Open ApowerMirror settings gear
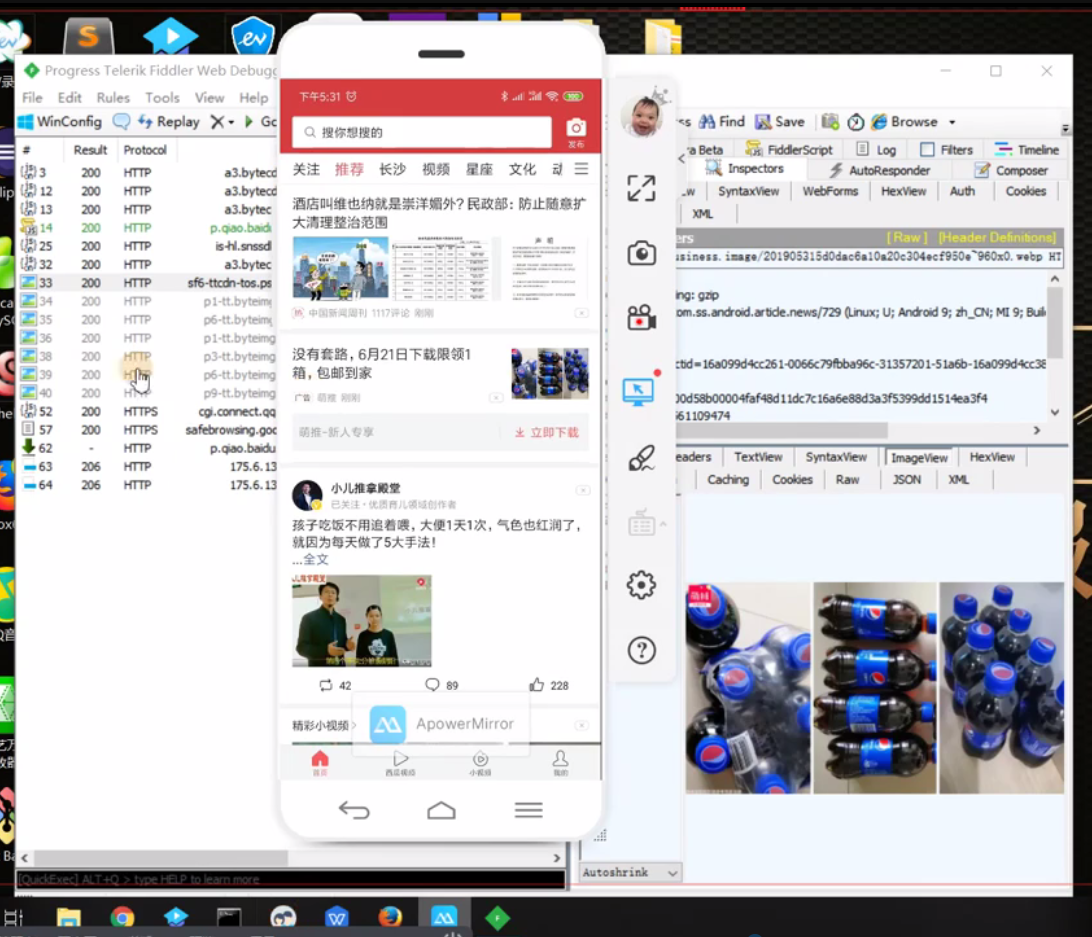 (641, 585)
